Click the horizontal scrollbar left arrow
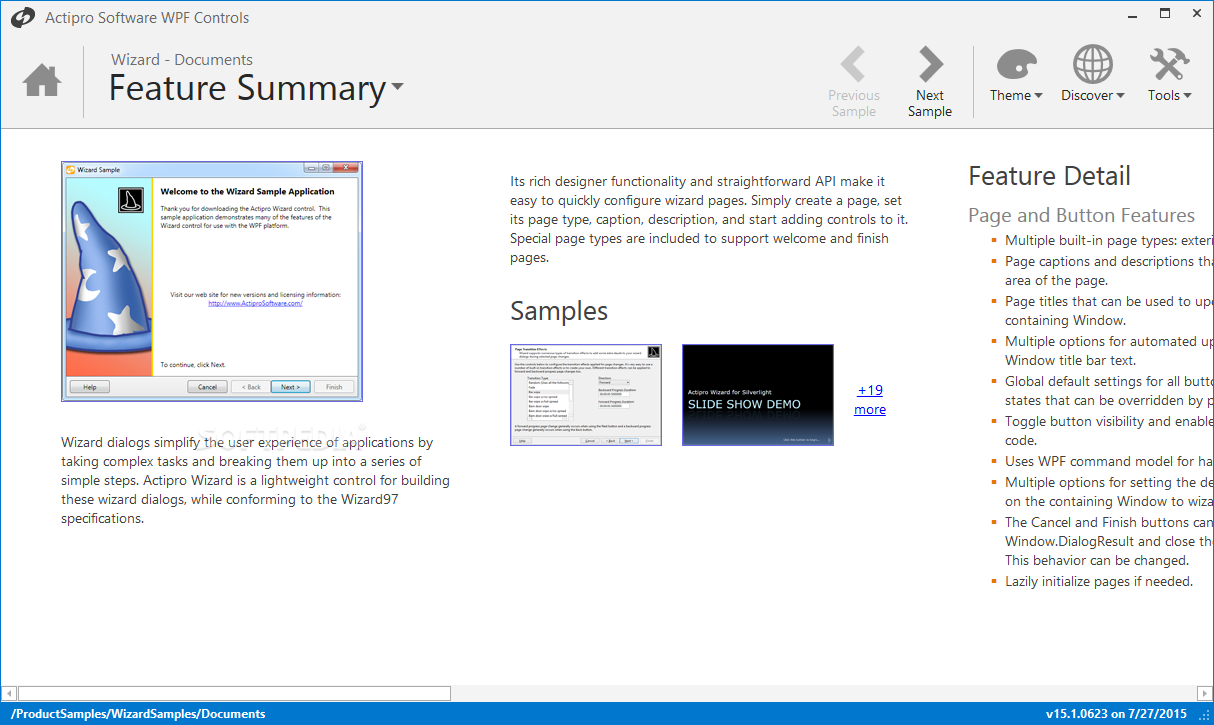 [9, 693]
